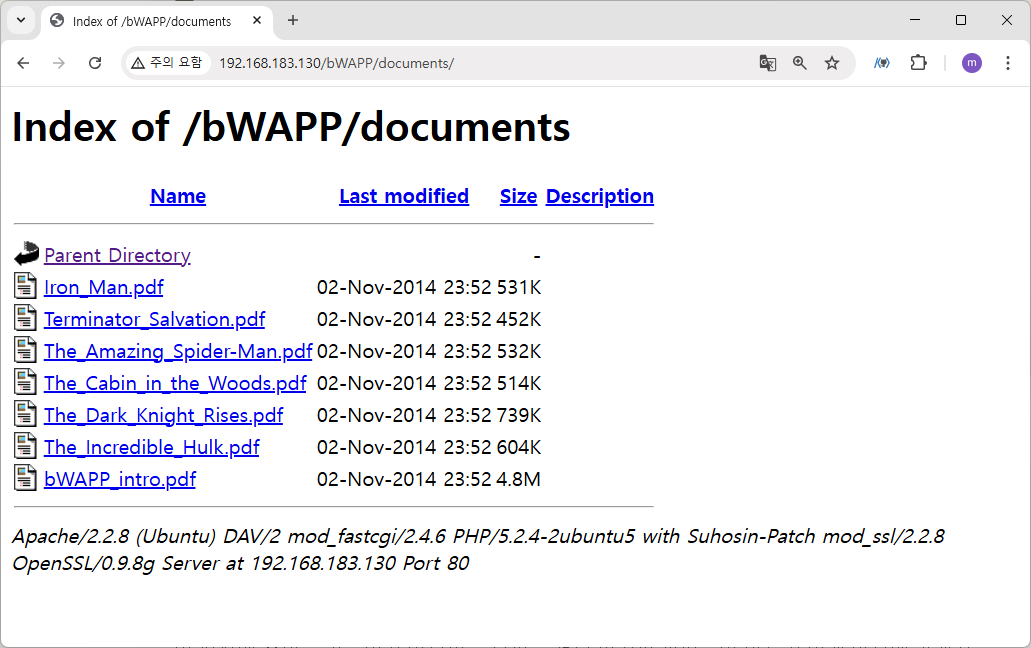Click the 531K size value
1031x648 pixels.
pyautogui.click(x=519, y=287)
